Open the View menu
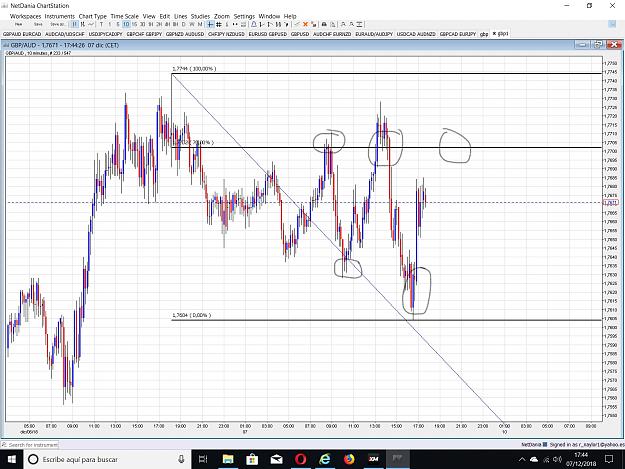 [x=149, y=16]
